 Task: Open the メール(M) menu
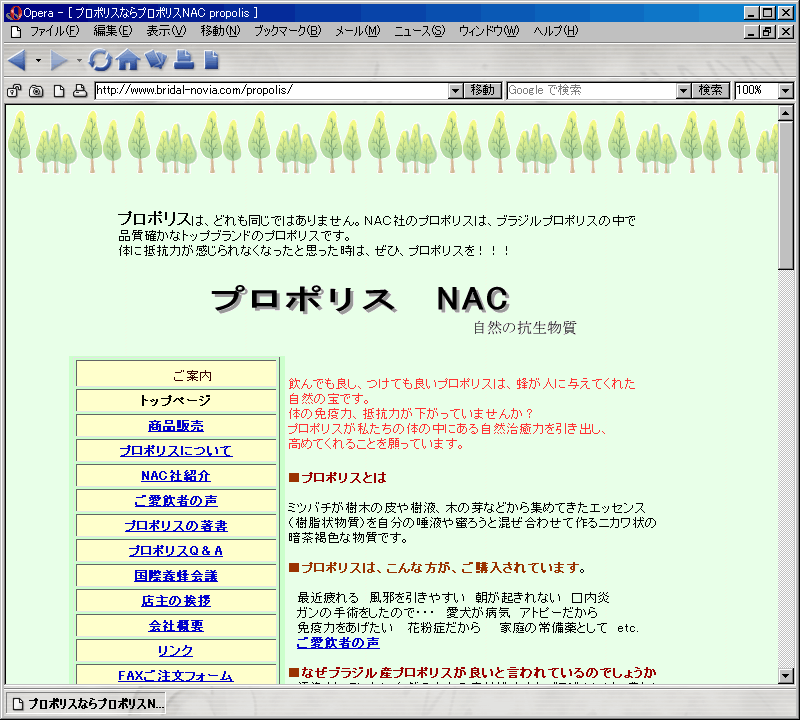point(358,31)
